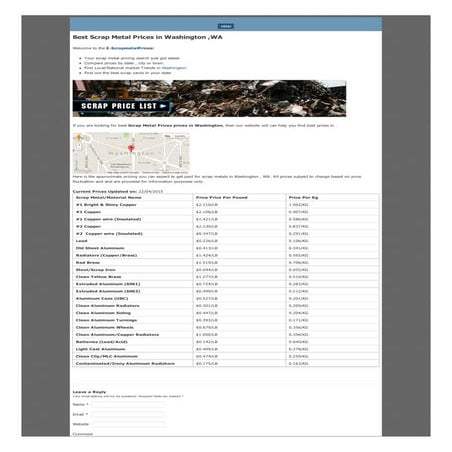Image resolution: width=452 pixels, height=452 pixels.
Task: Click the Red Brass row
Action: (x=226, y=263)
